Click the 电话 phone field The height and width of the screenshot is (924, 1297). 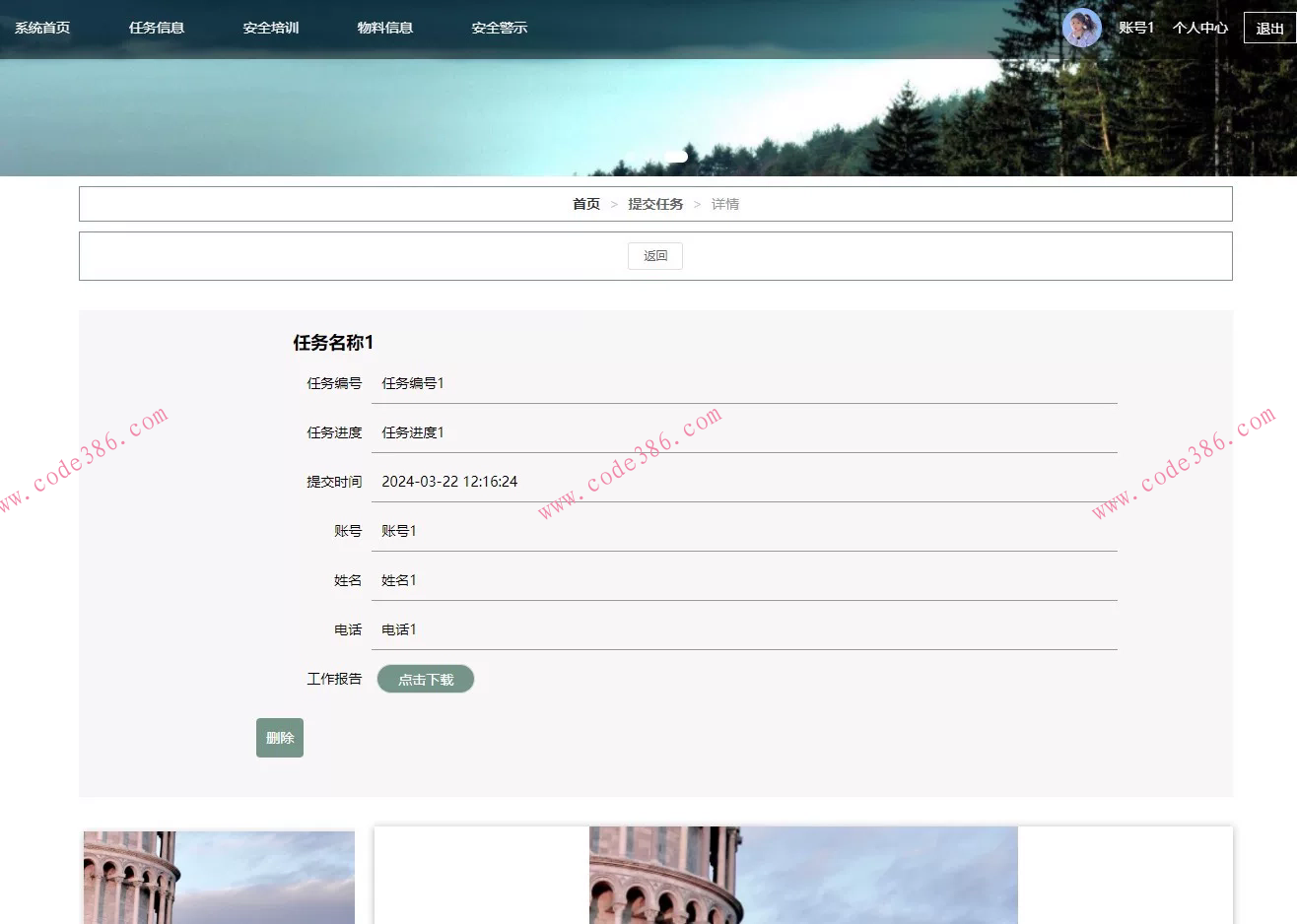(398, 629)
